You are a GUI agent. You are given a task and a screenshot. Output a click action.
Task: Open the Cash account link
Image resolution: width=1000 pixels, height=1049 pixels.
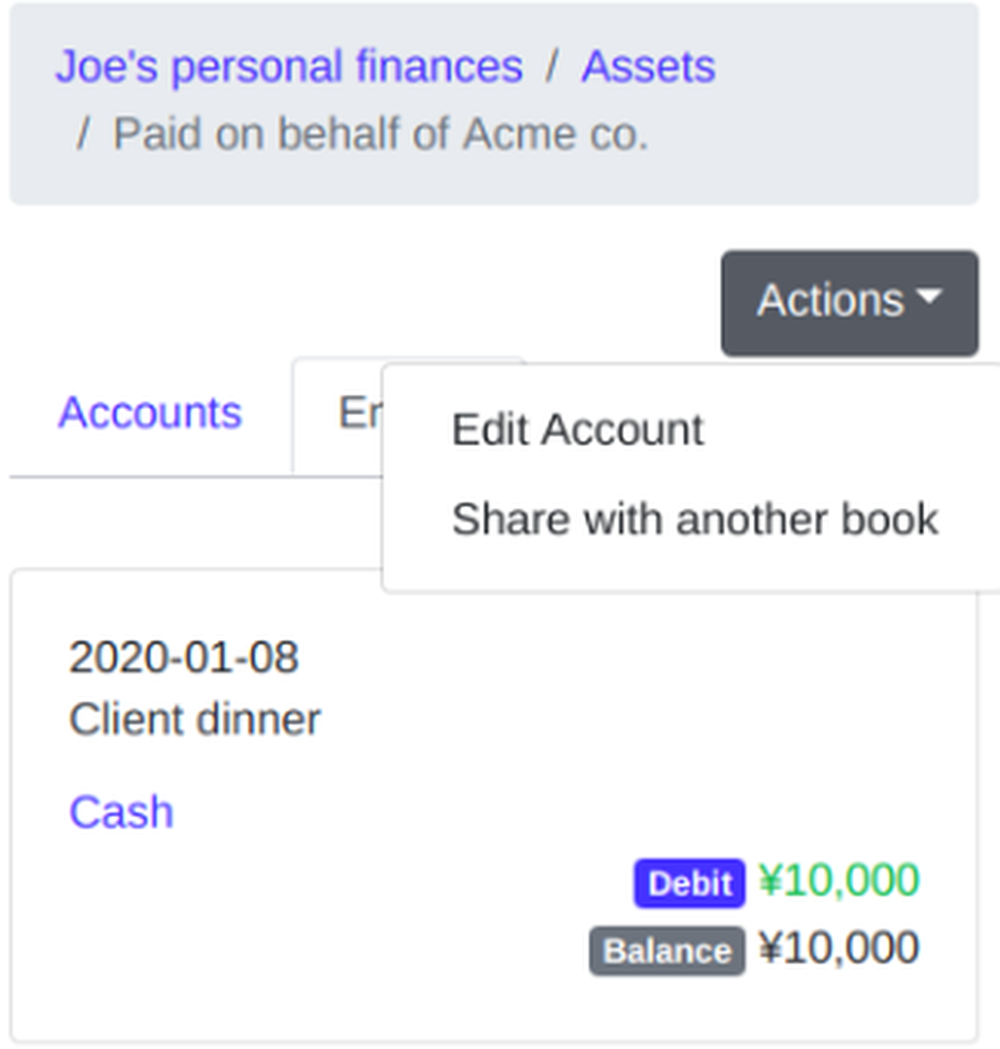click(x=122, y=812)
